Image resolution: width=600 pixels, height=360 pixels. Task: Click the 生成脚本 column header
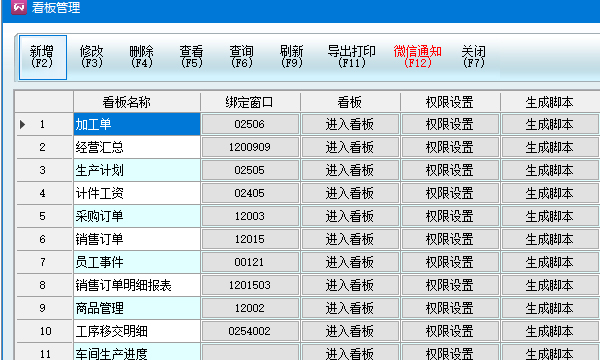click(x=550, y=102)
